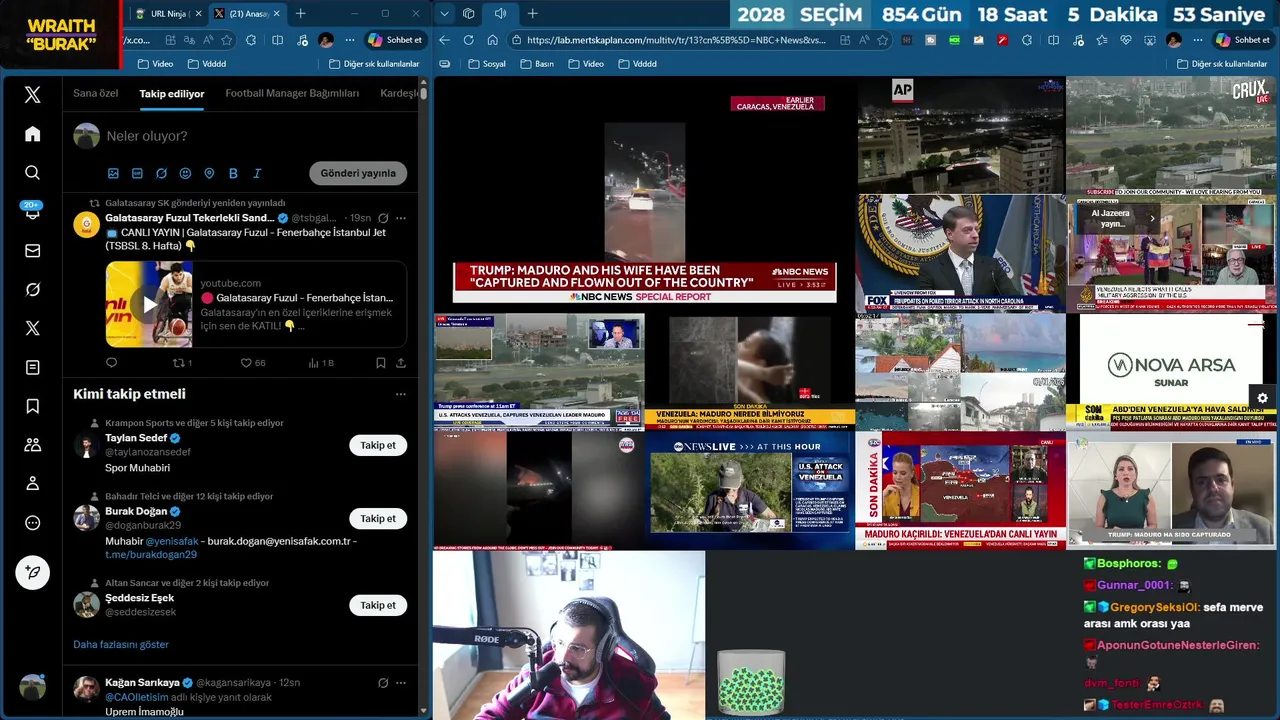Reload the multitv page
Viewport: 1280px width, 720px height.
click(x=468, y=40)
